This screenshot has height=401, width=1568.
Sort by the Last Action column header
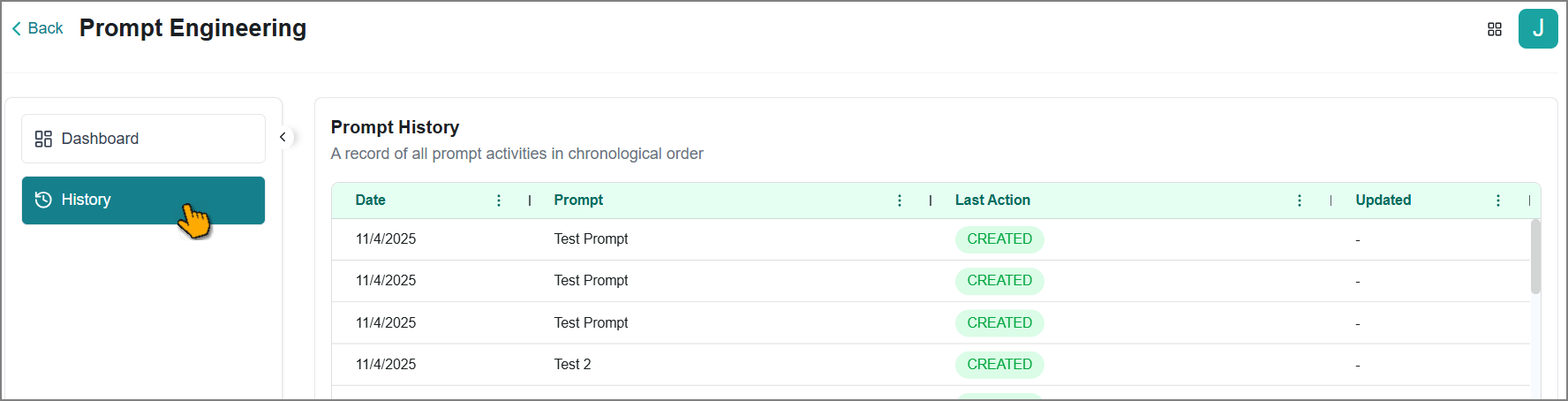click(x=992, y=200)
